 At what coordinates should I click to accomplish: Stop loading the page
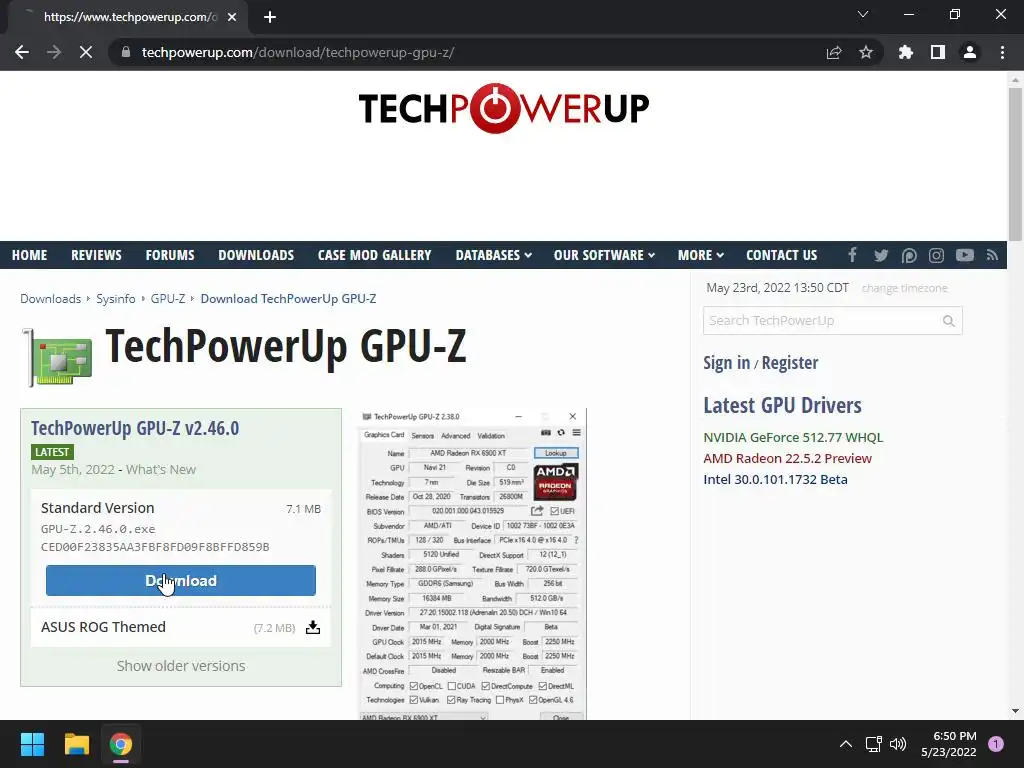(86, 52)
